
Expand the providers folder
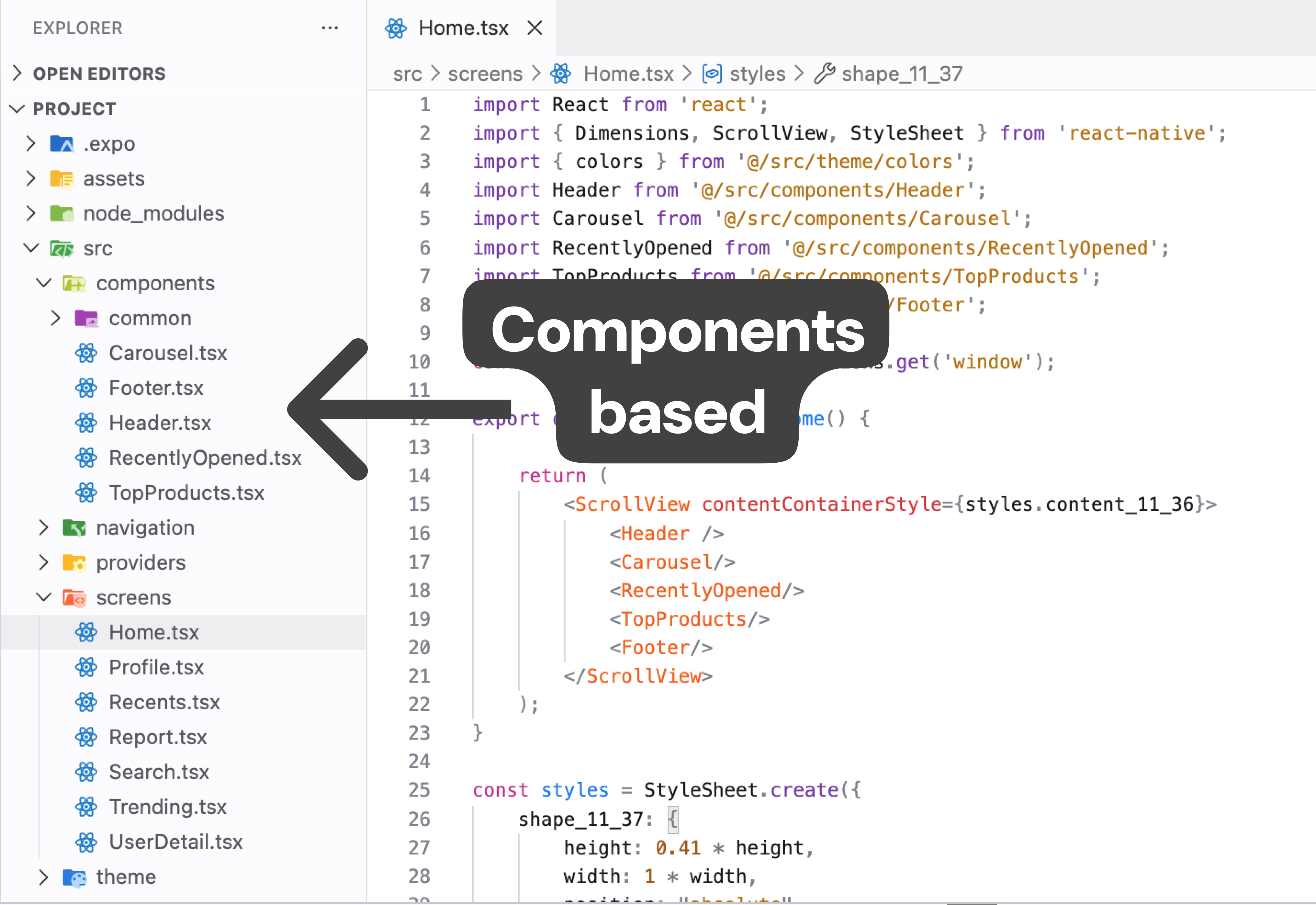[43, 563]
